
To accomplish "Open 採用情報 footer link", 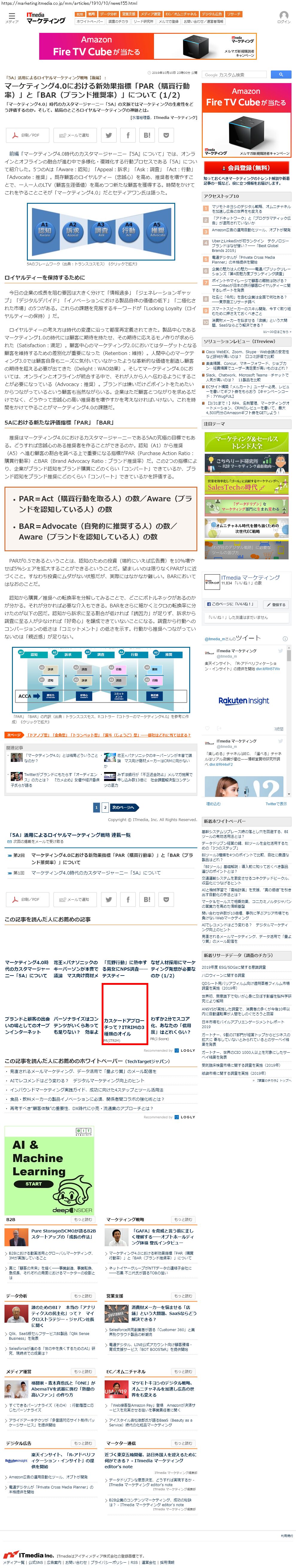I will pos(167,1563).
